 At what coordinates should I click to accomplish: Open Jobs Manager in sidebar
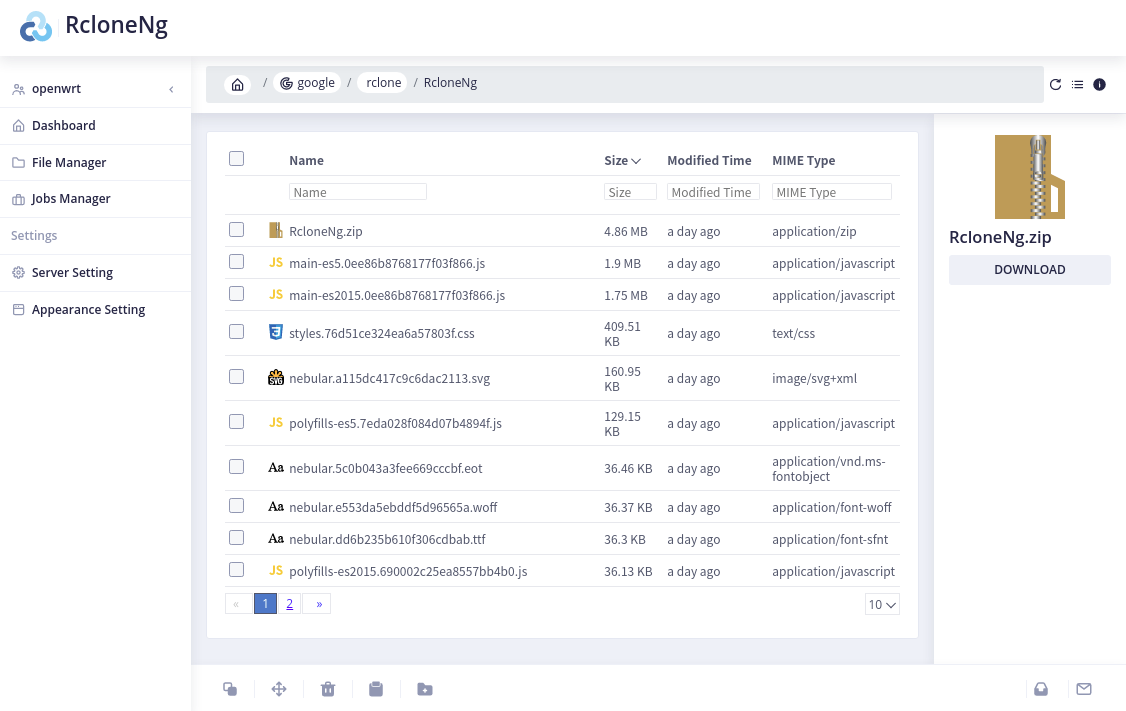(96, 199)
